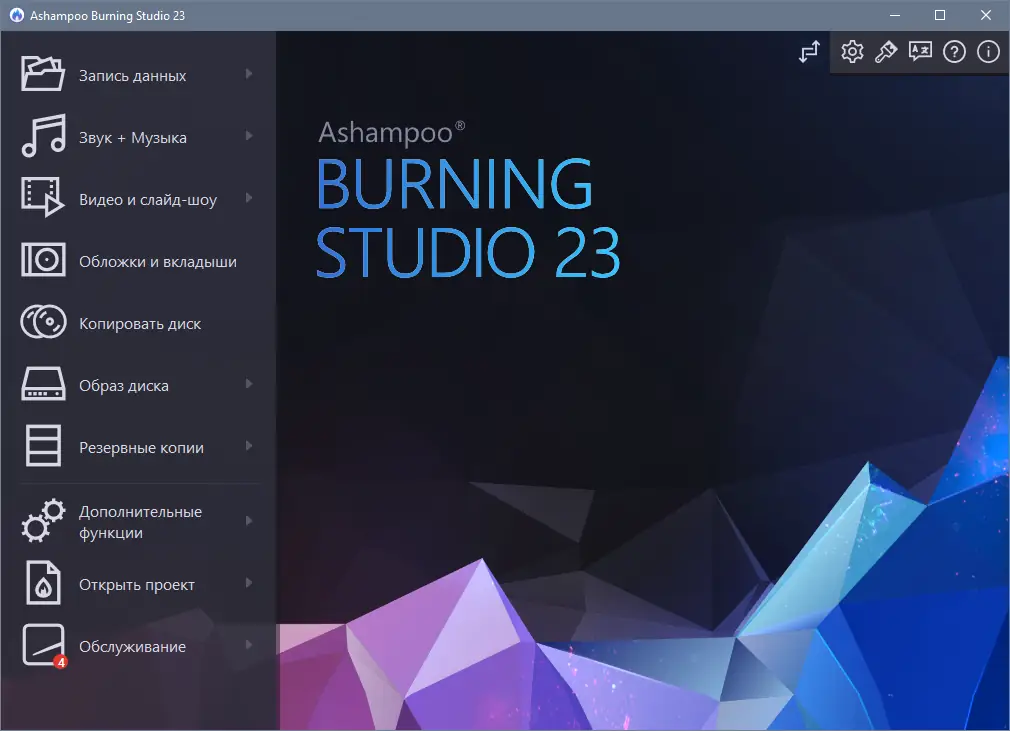Screen dimensions: 1010x731
Task: Click the Обложки и вкладыши icon
Action: click(42, 260)
